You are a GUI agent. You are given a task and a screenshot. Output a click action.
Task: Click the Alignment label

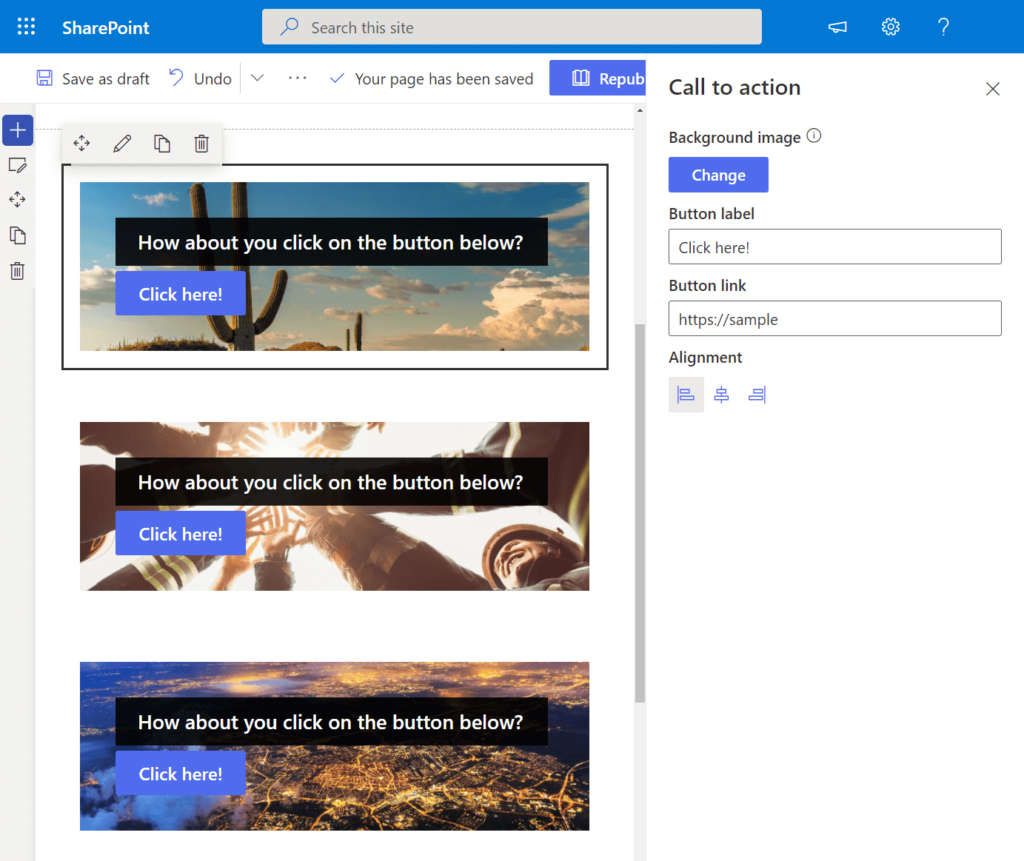705,357
